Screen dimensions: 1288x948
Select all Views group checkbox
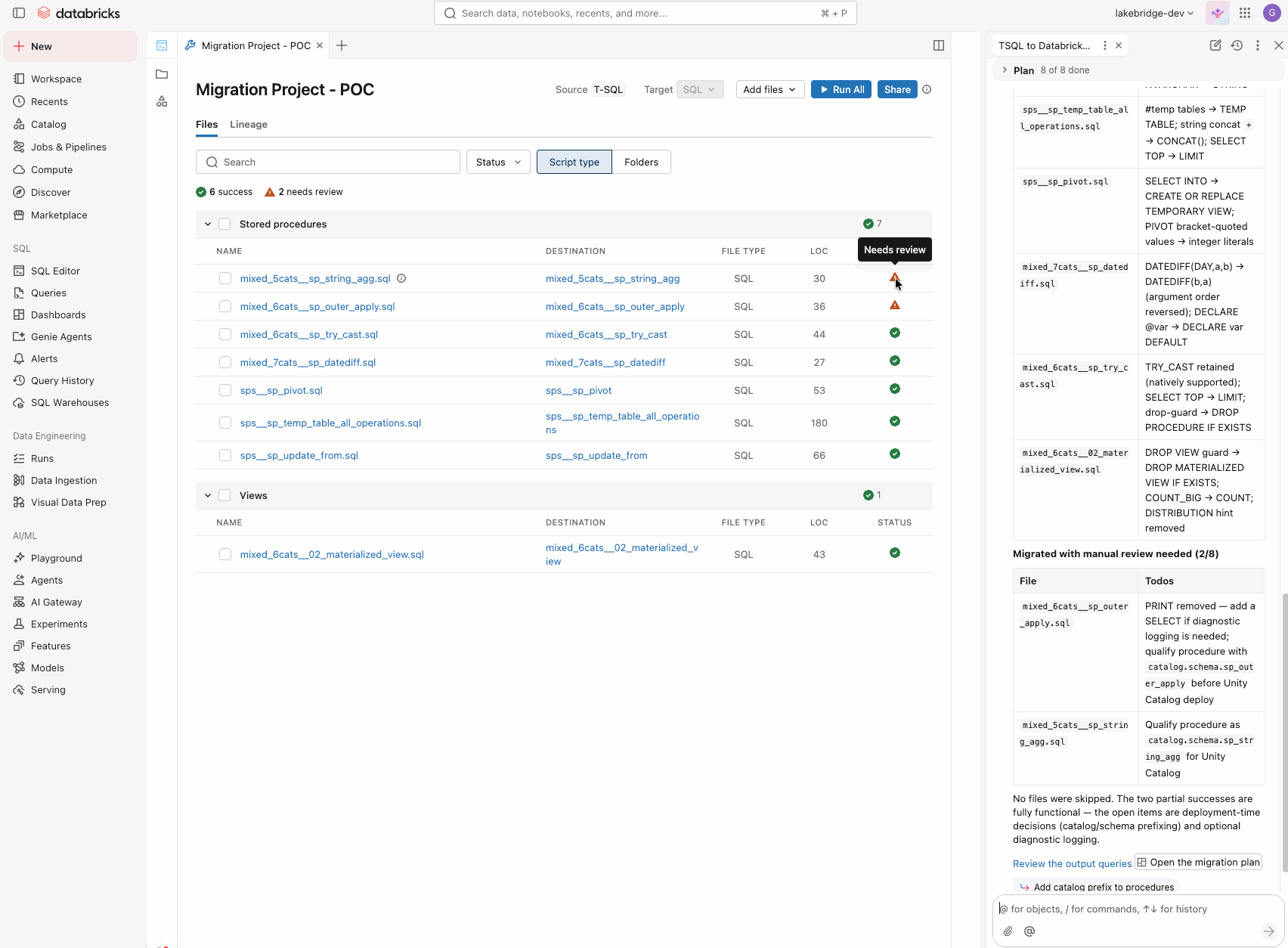click(x=224, y=495)
